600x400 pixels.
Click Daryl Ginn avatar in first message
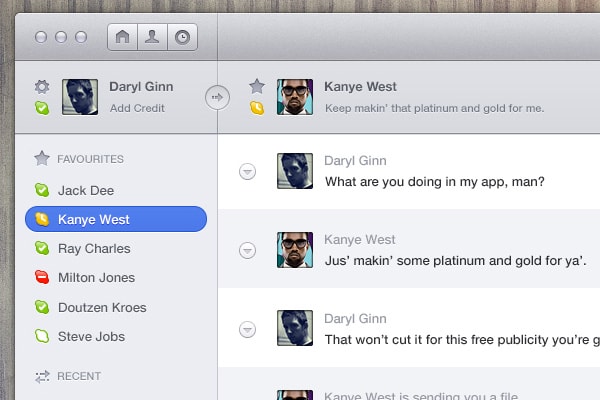pyautogui.click(x=295, y=171)
